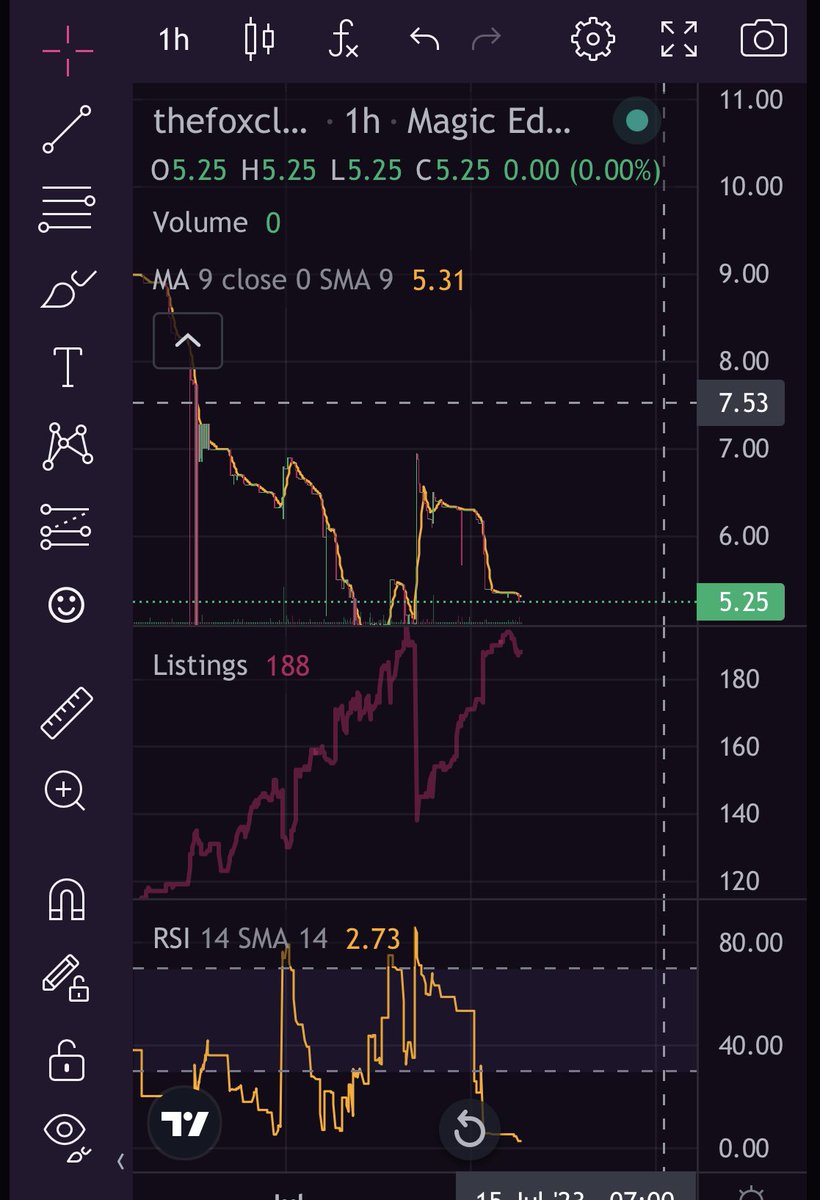This screenshot has width=820, height=1200.
Task: Click the 2.73 RSI value
Action: [373, 939]
